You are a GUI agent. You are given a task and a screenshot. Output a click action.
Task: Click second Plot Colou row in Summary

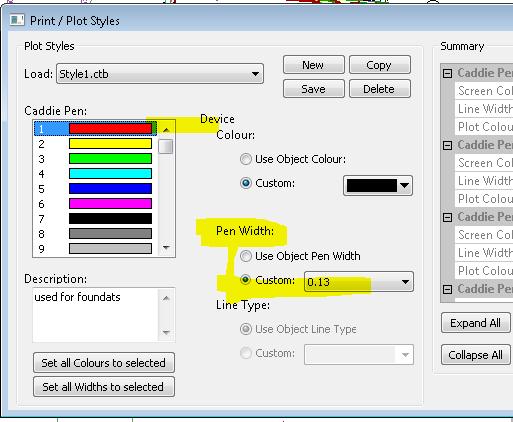(x=484, y=199)
